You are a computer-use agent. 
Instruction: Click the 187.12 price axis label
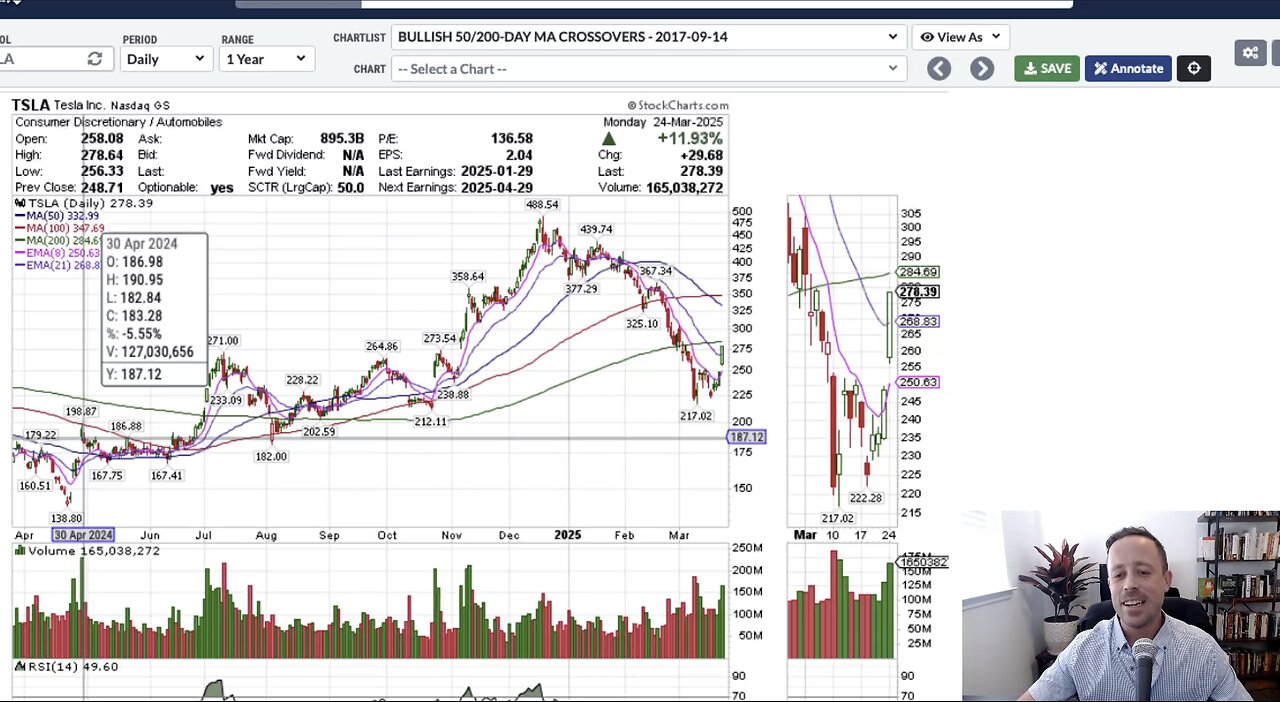(x=747, y=437)
